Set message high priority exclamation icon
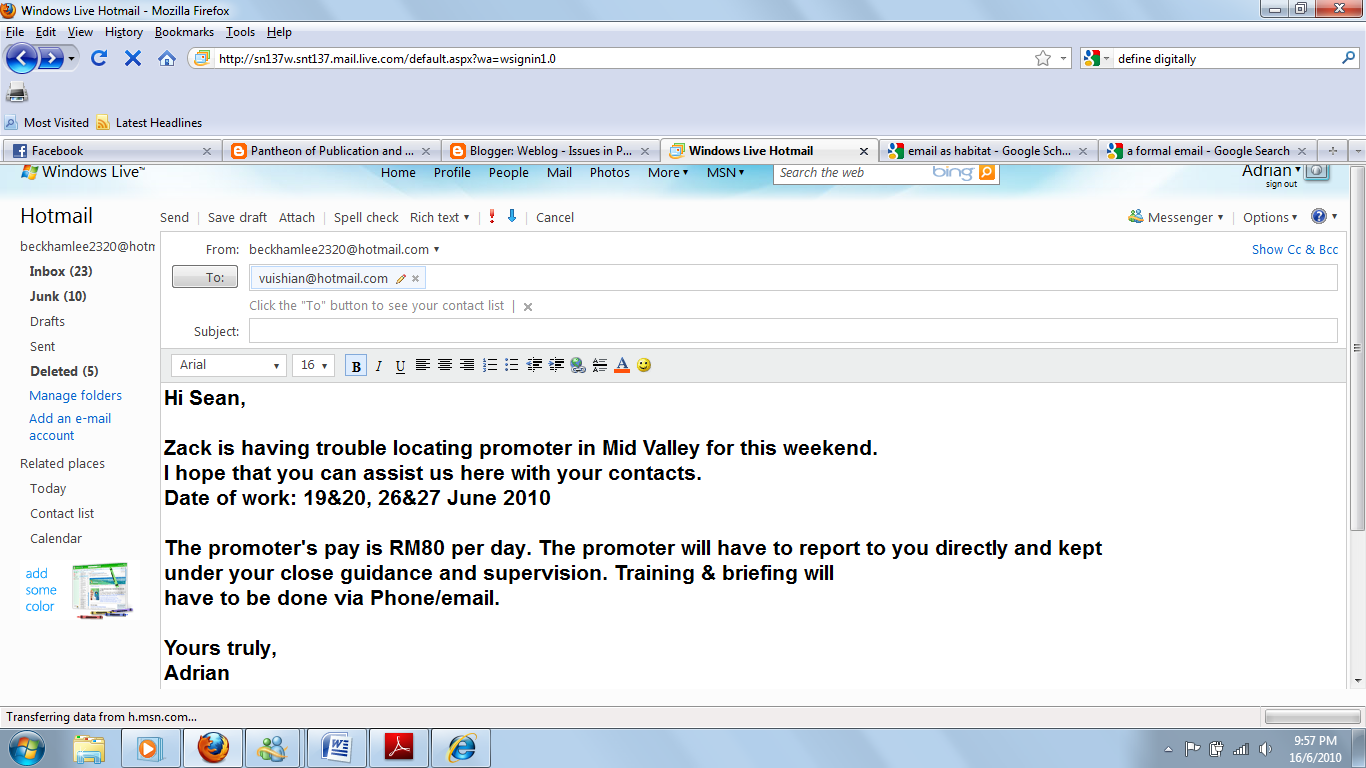Screen dimensions: 1366x768 click(492, 216)
